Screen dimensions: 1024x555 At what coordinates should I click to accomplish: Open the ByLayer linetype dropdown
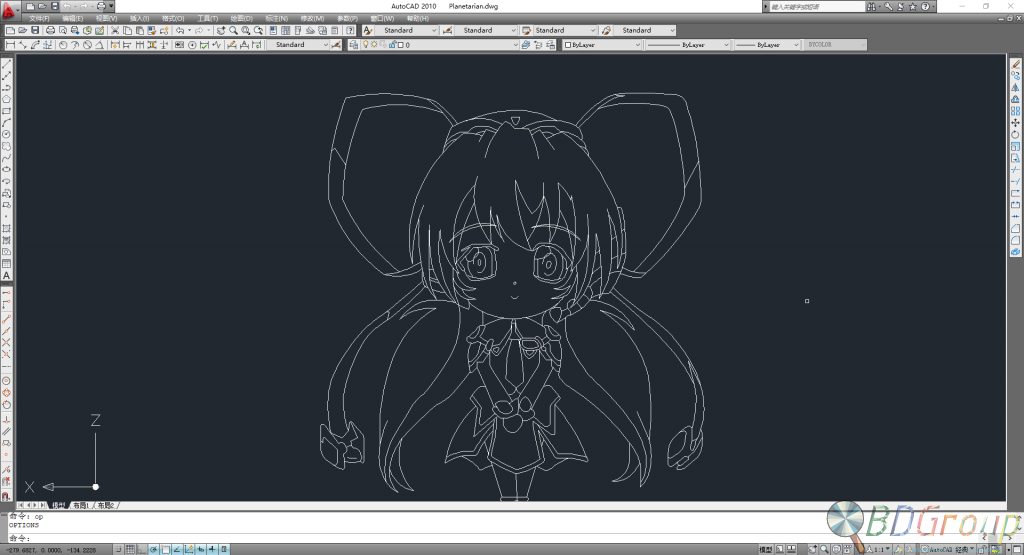(688, 44)
